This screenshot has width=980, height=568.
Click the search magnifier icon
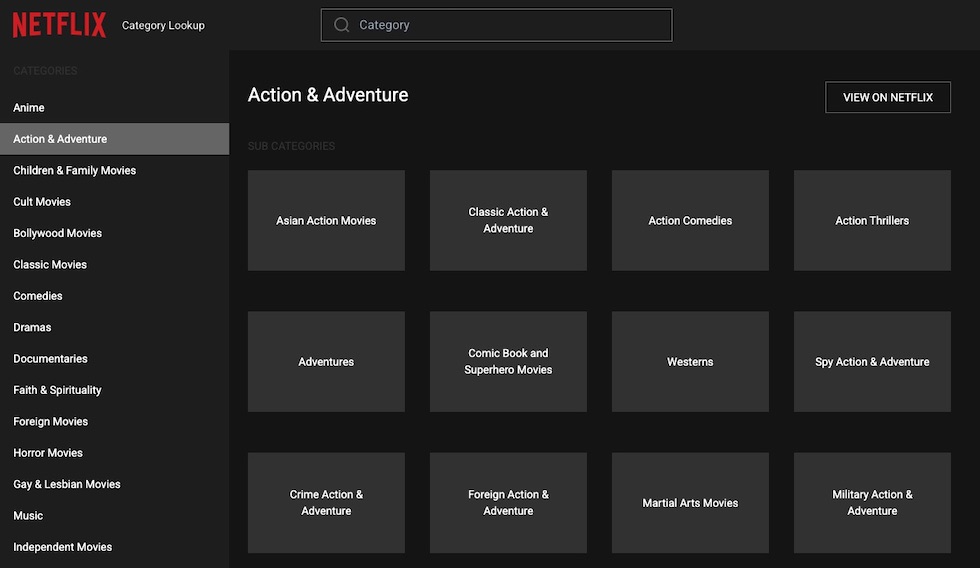[x=341, y=25]
